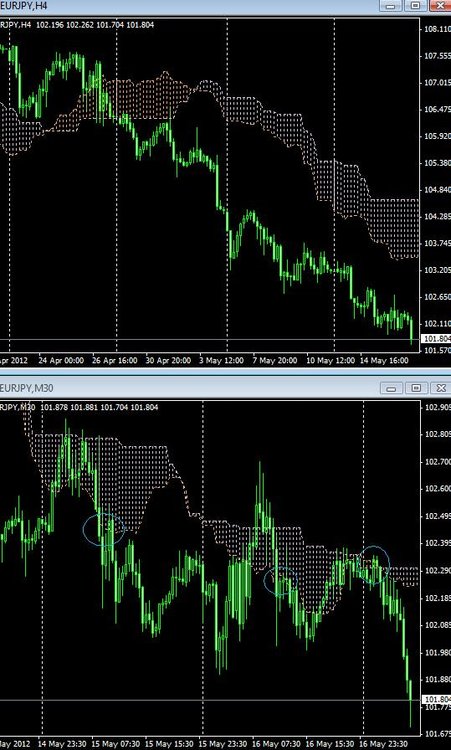The height and width of the screenshot is (750, 451).
Task: Click price label 101.880 on M30 axis
Action: pyautogui.click(x=437, y=680)
